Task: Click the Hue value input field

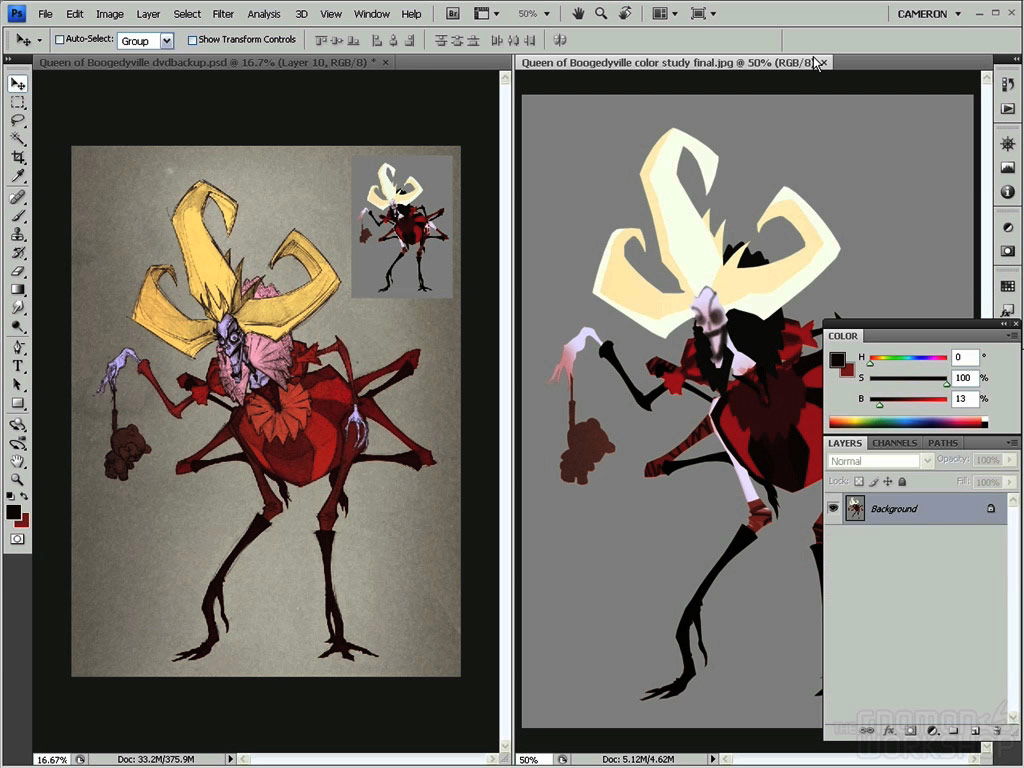Action: click(964, 357)
